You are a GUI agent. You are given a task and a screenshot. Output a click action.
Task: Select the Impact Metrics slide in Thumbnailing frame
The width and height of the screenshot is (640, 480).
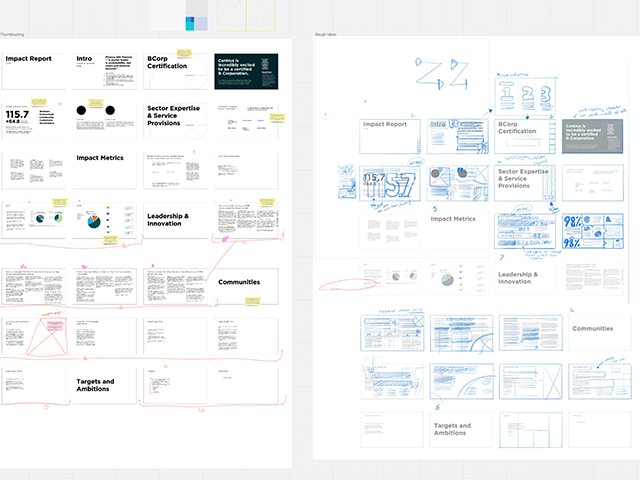(104, 171)
